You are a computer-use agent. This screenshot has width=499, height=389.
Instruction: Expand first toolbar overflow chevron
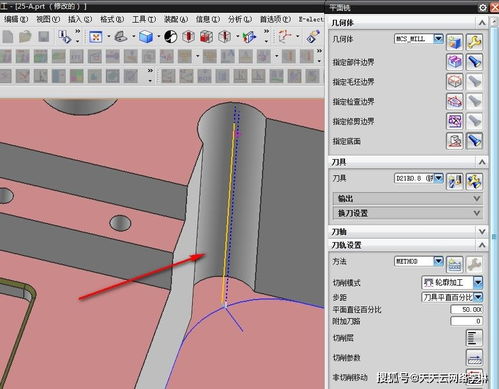[x=78, y=31]
